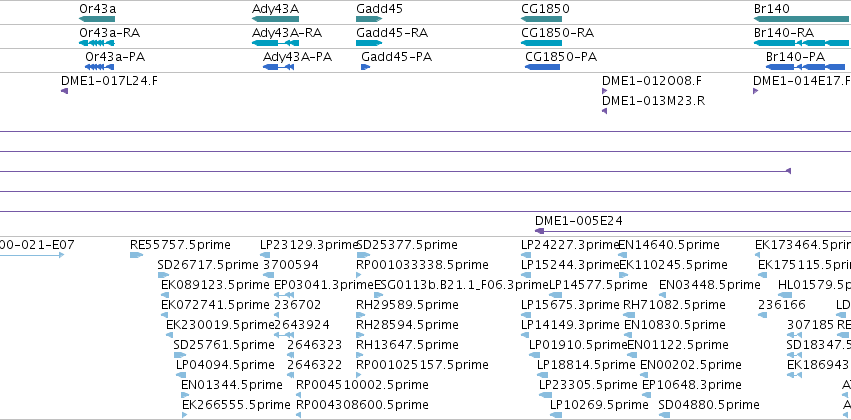Screen dimensions: 851x420
Task: Click the RE55757.5prime EST arrow
Action: click(x=136, y=255)
